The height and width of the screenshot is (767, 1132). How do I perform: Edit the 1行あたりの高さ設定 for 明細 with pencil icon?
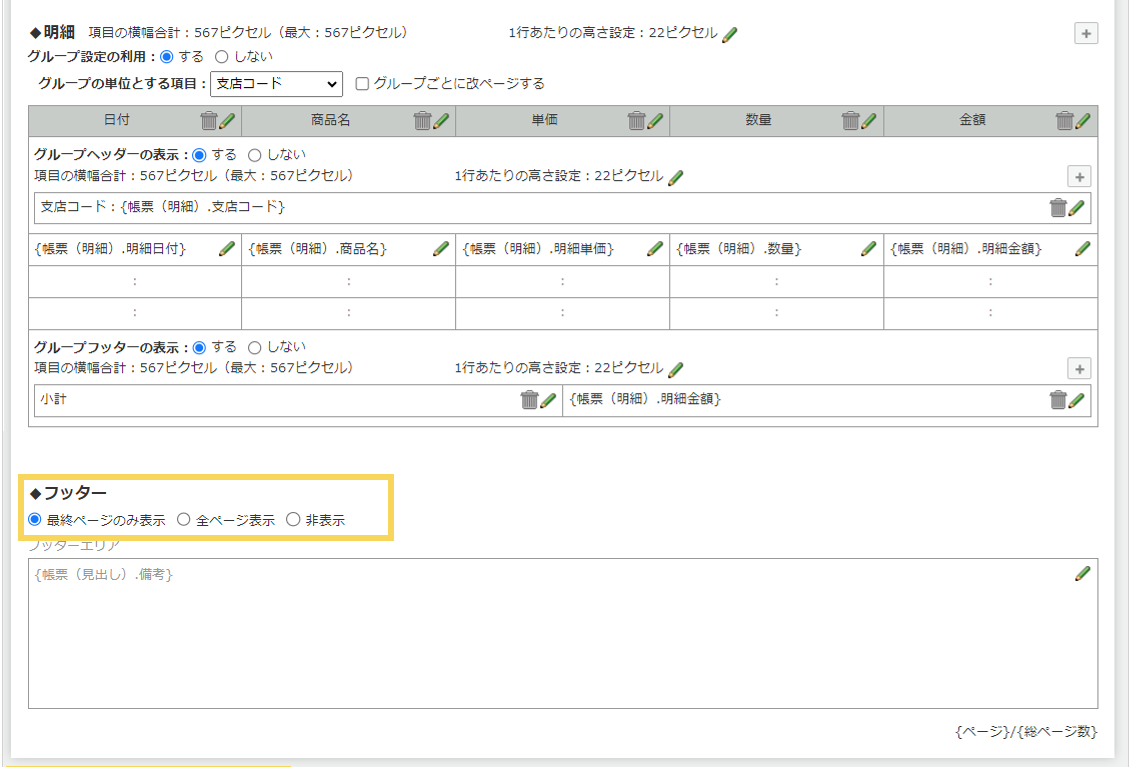click(x=729, y=33)
